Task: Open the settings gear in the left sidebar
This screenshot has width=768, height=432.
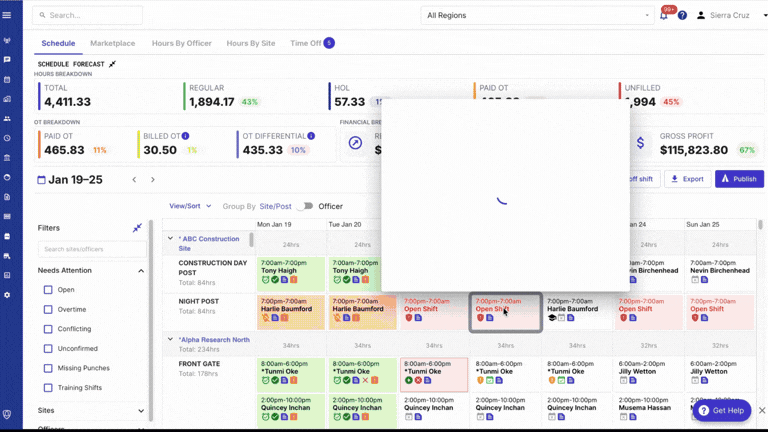Action: click(7, 295)
